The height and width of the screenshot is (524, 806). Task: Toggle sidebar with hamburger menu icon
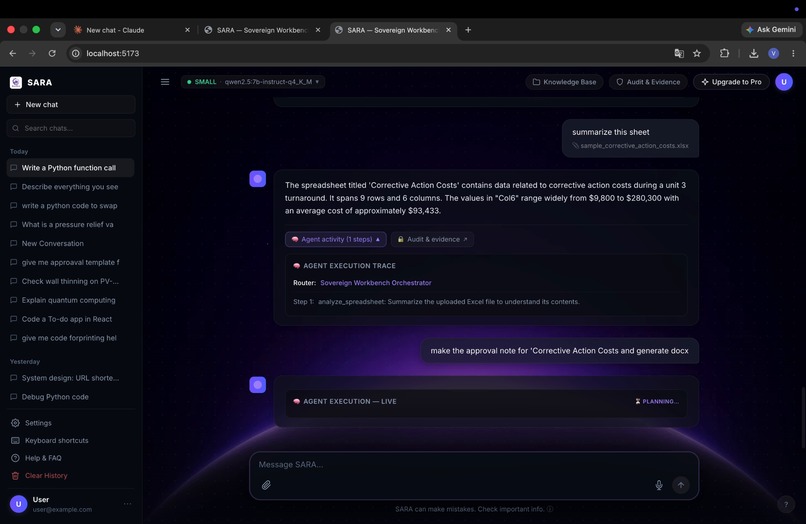tap(165, 82)
